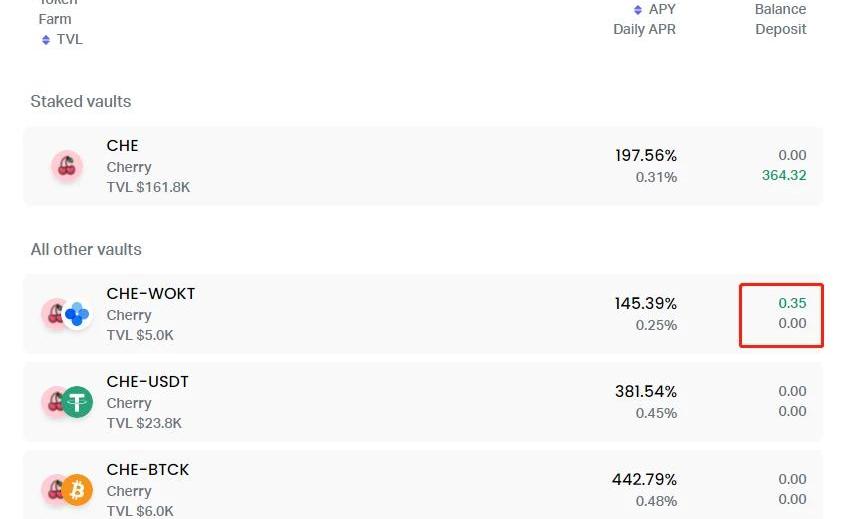Click the 145.39% APY of CHE-WOKT

click(x=646, y=304)
